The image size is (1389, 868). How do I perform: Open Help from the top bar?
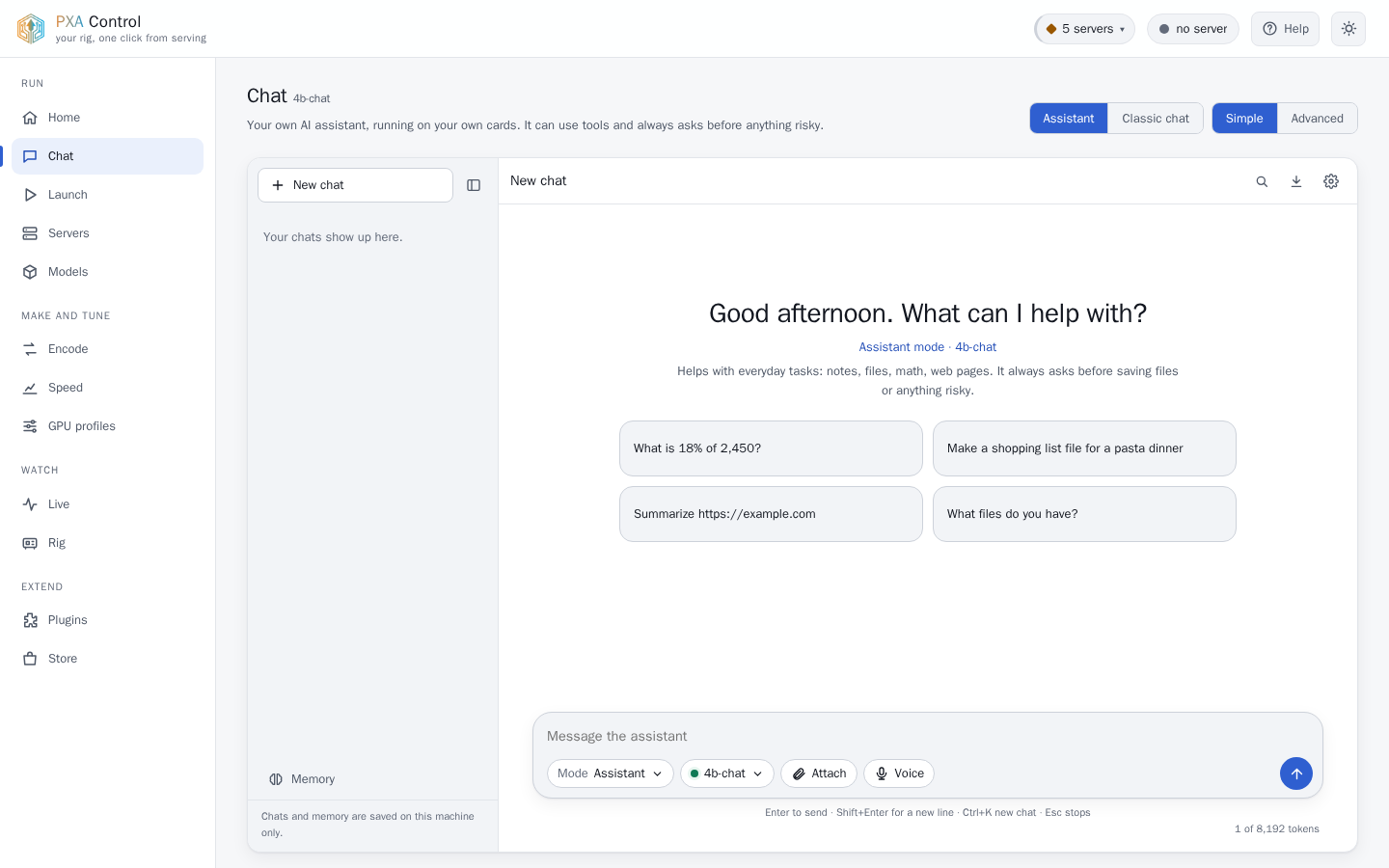click(1285, 29)
